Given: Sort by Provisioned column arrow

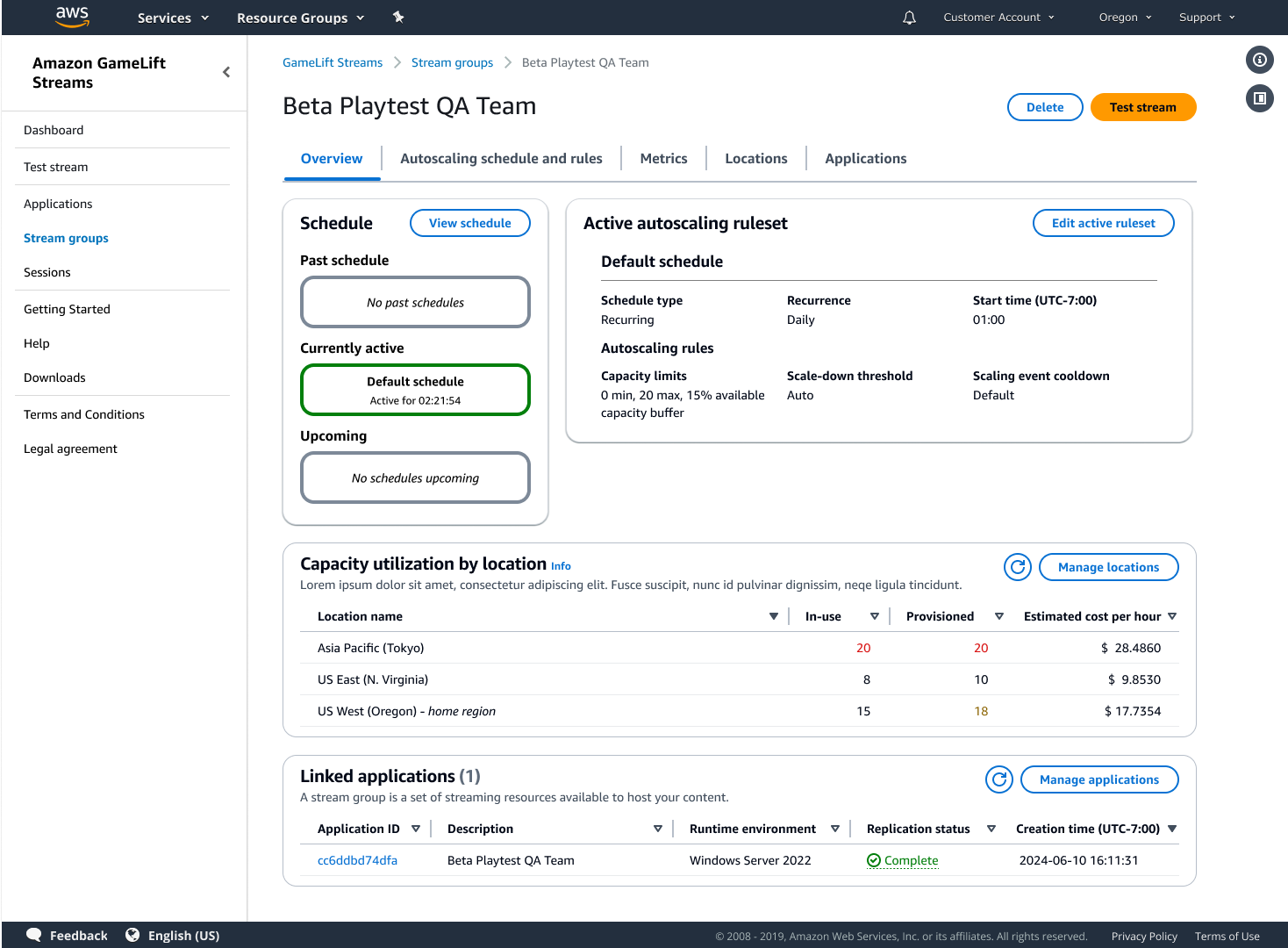Looking at the screenshot, I should pos(999,616).
